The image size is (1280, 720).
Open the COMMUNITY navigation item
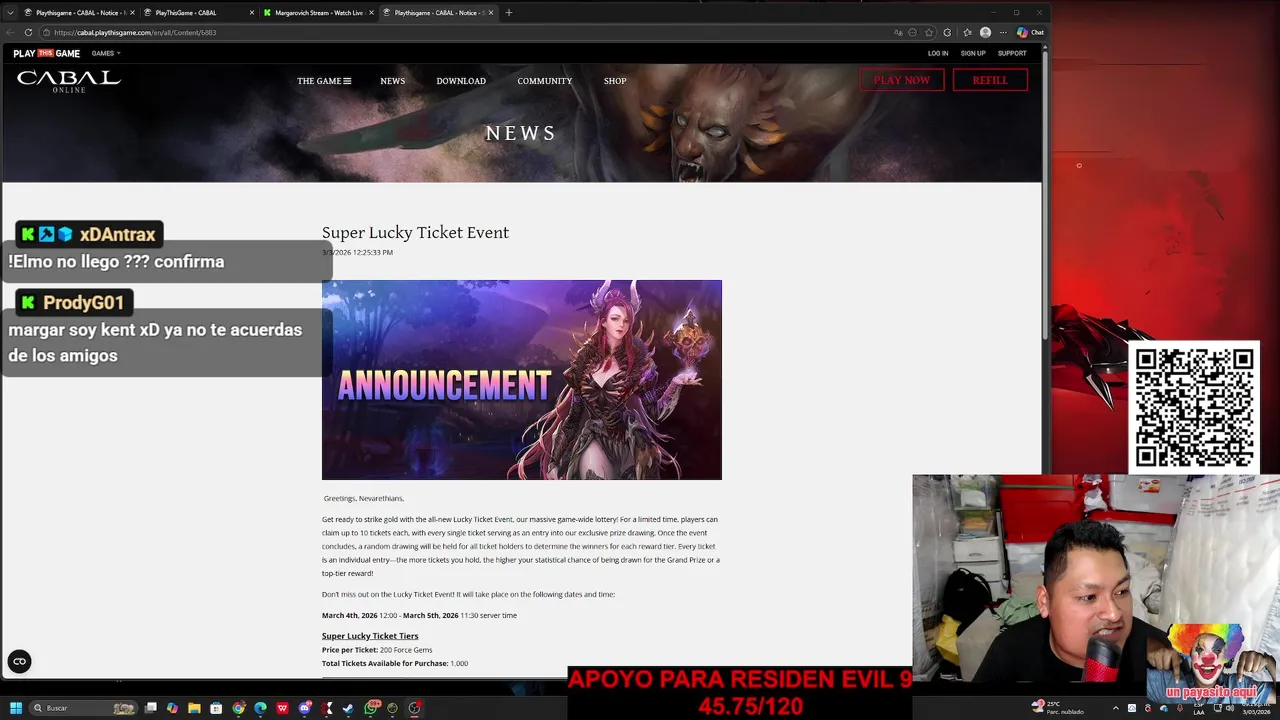[545, 81]
